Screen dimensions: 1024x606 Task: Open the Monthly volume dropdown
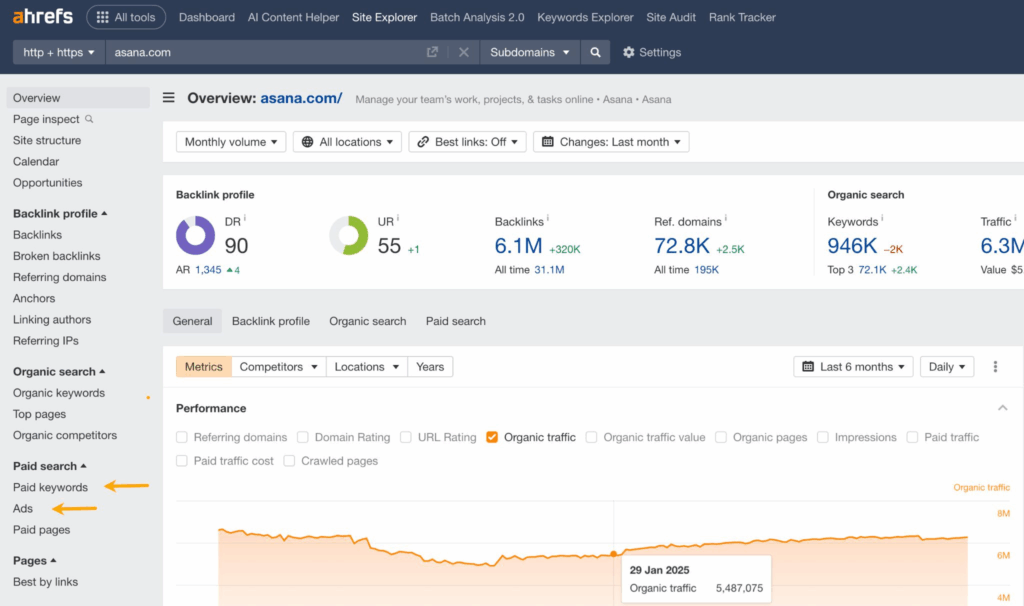click(x=231, y=142)
